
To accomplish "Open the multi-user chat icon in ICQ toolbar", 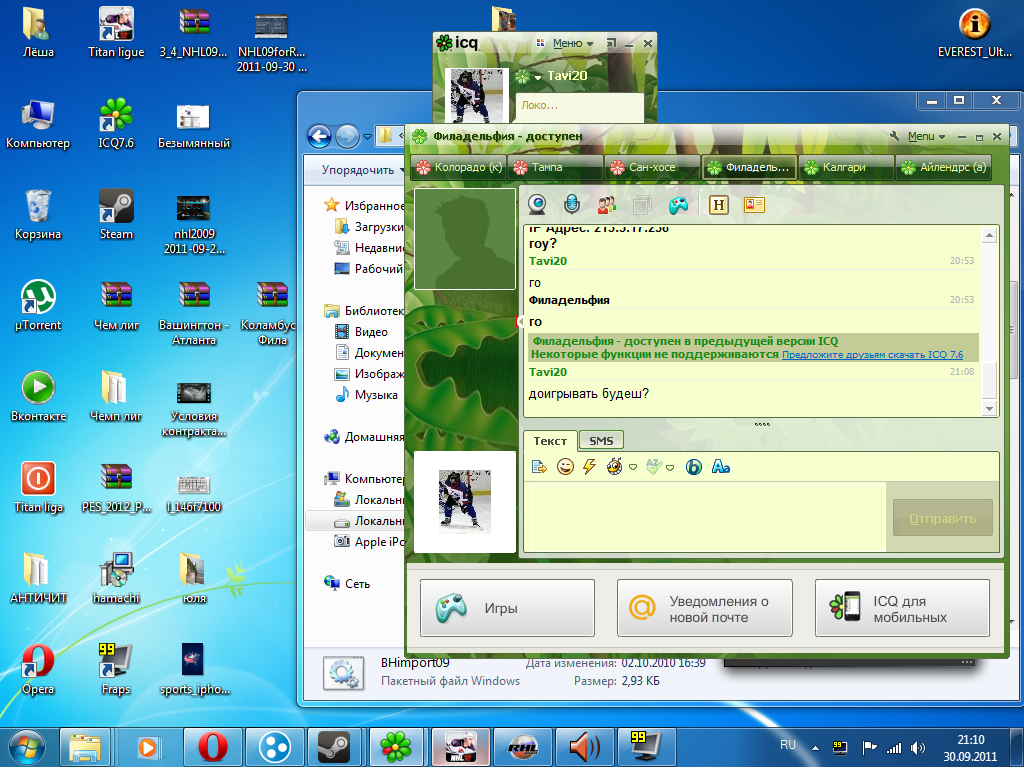I will [x=607, y=205].
